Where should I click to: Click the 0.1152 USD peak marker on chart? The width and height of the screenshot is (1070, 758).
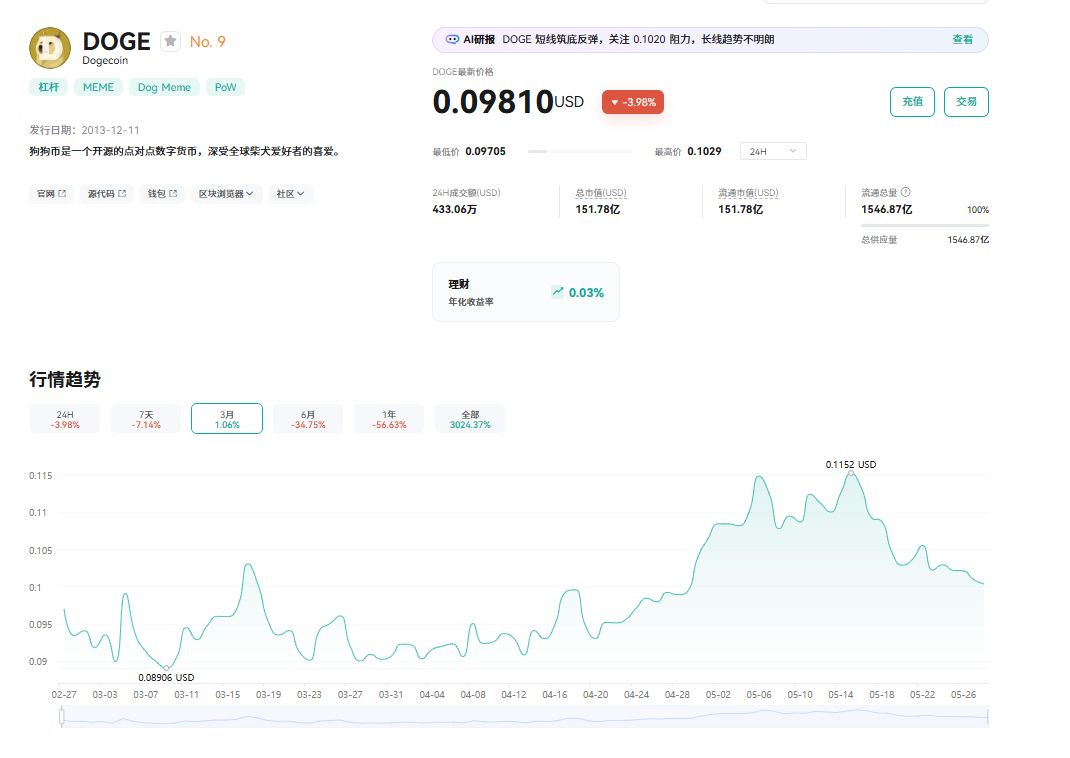[851, 473]
